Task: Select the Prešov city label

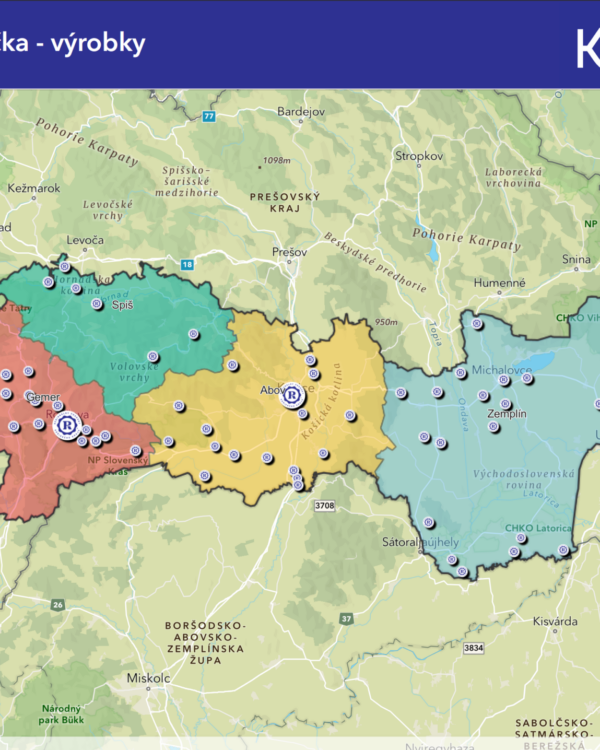Action: (289, 252)
